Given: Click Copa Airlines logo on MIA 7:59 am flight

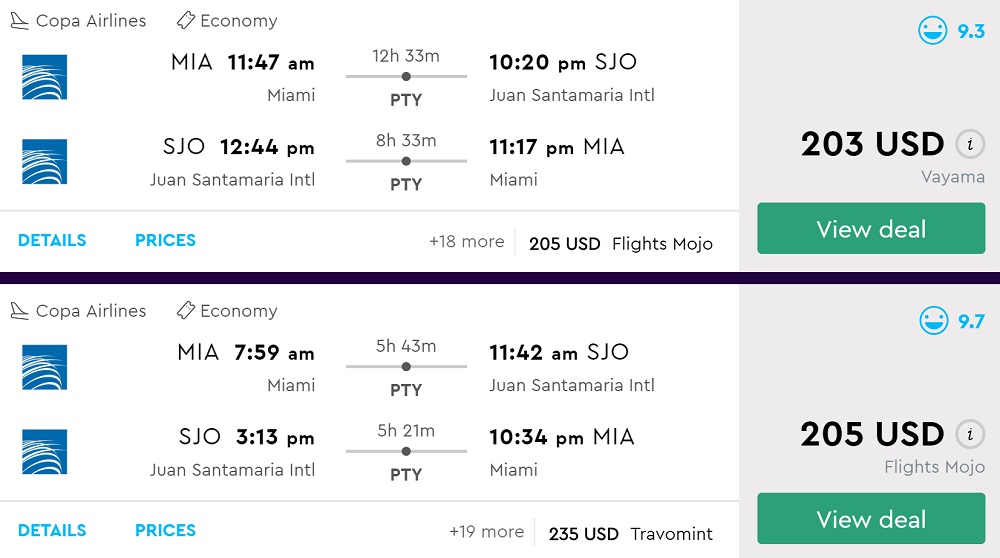Looking at the screenshot, I should 44,367.
